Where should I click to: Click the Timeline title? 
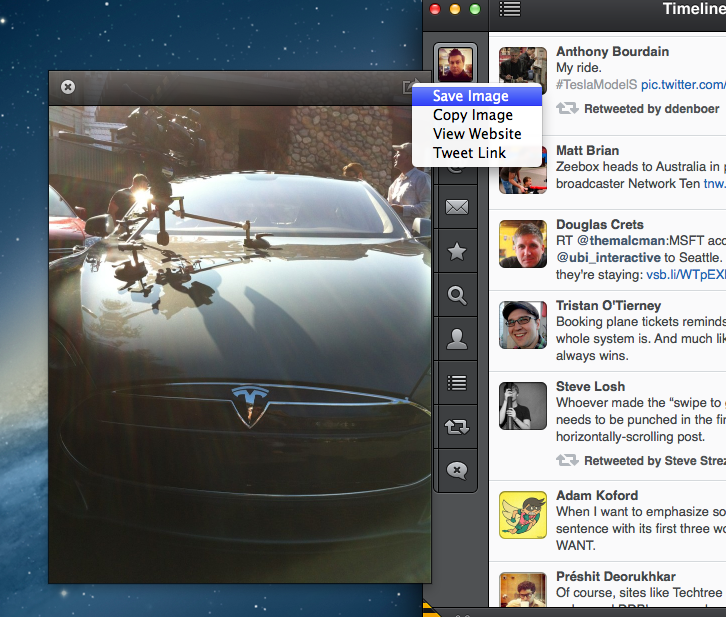694,8
